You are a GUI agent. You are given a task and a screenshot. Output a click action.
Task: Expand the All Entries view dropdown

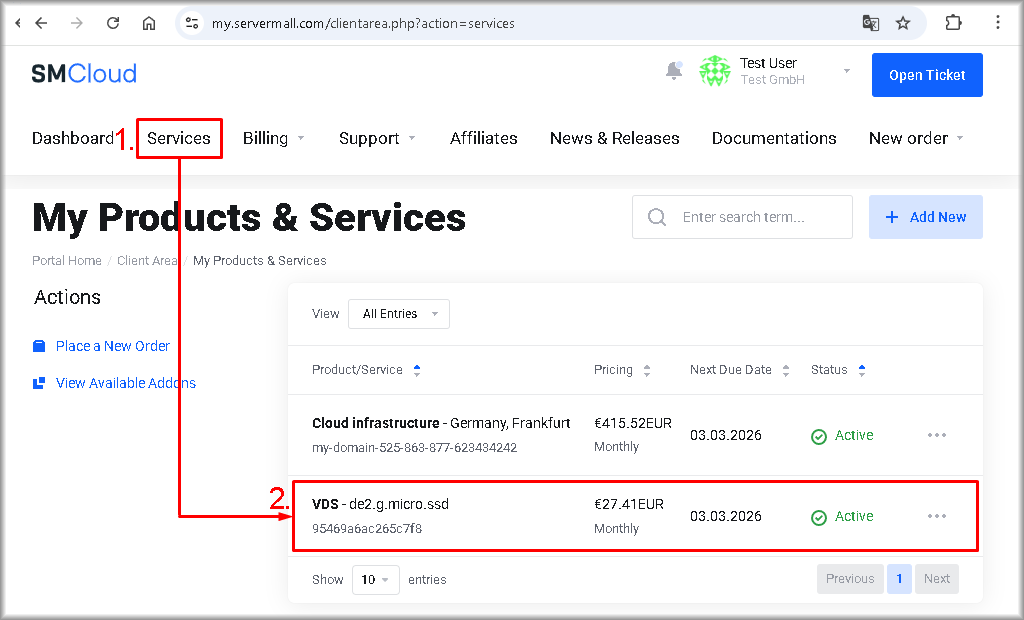tap(399, 314)
